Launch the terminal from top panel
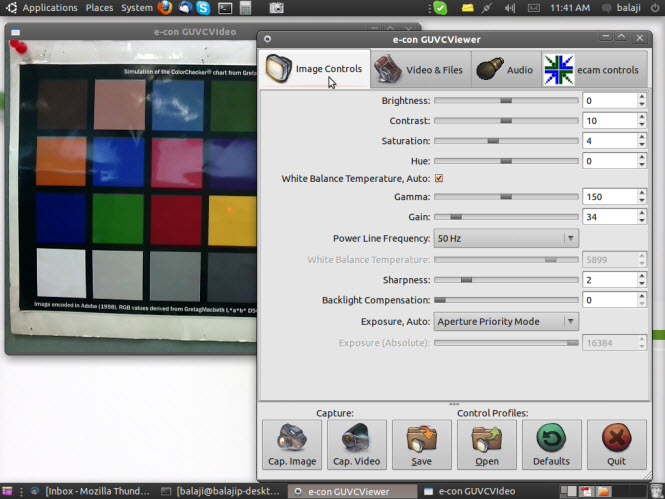 pos(225,8)
